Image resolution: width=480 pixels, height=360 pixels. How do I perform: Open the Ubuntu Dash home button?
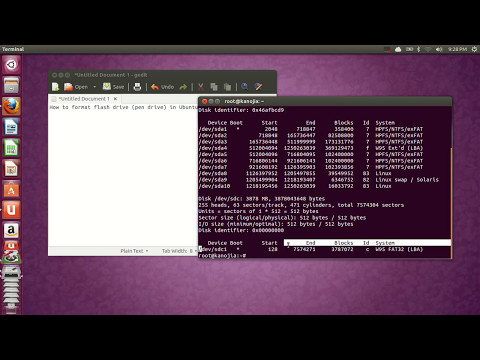(x=11, y=65)
